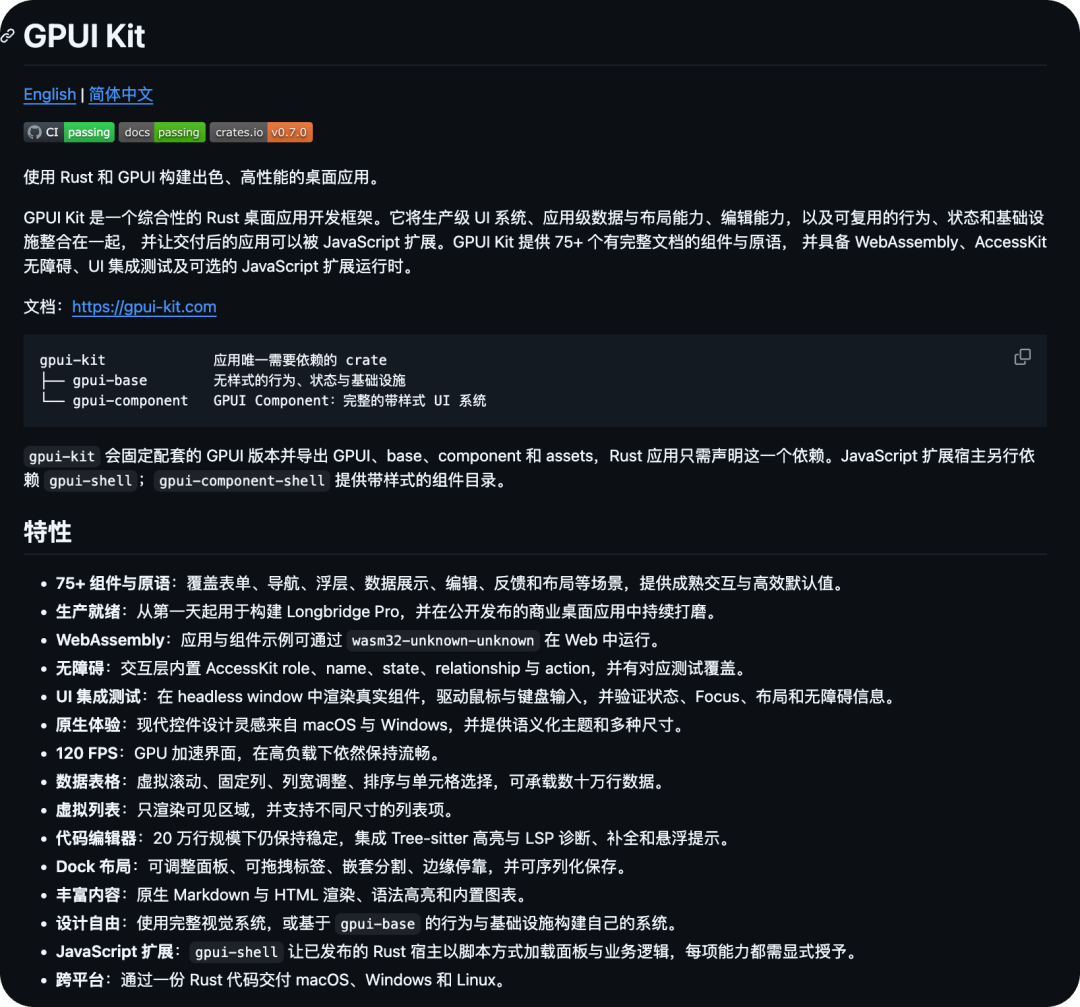
Task: Open the English README link
Action: pos(50,94)
